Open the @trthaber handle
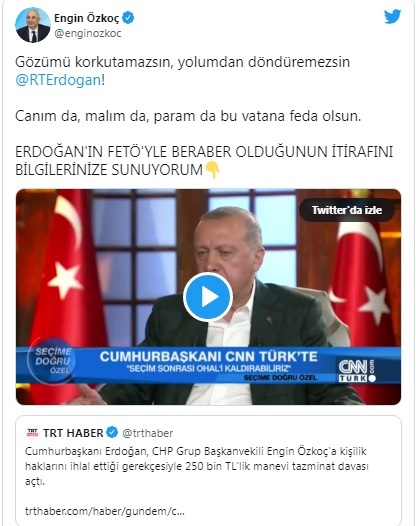The image size is (416, 526). point(148,433)
